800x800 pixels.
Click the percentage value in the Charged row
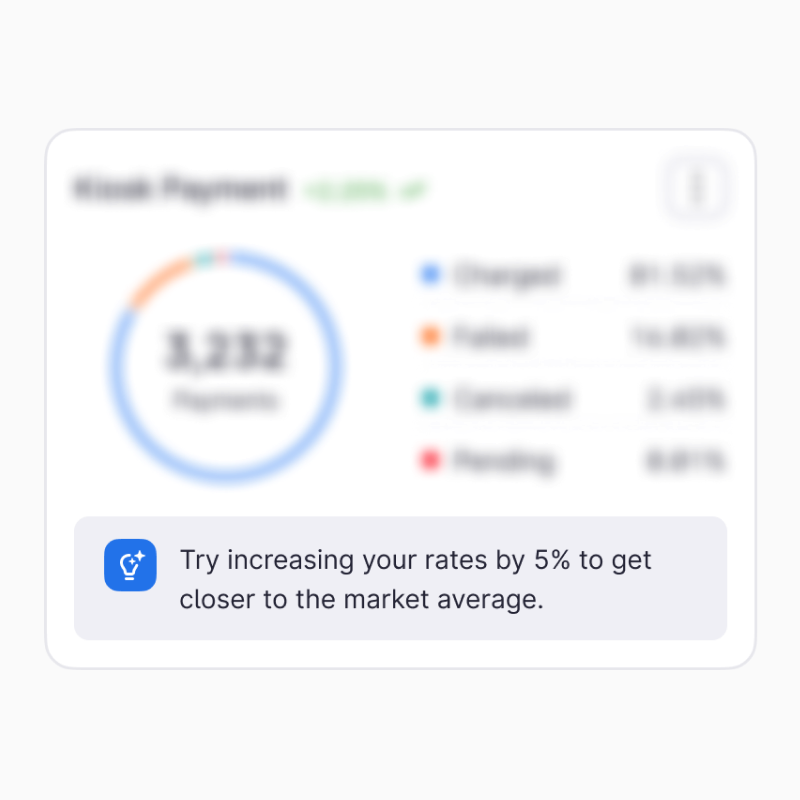676,275
